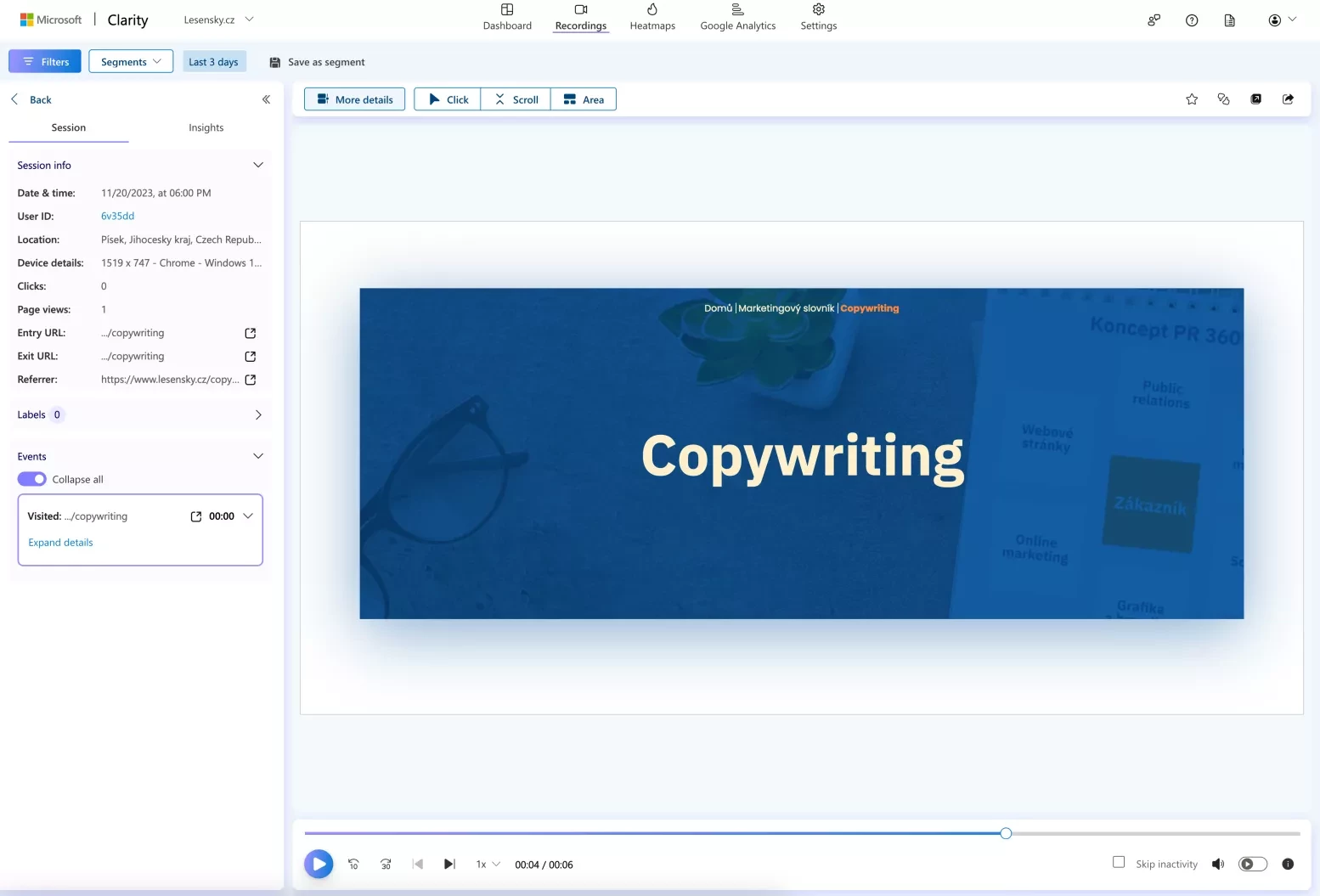Click the dark square icon before share

(1256, 99)
